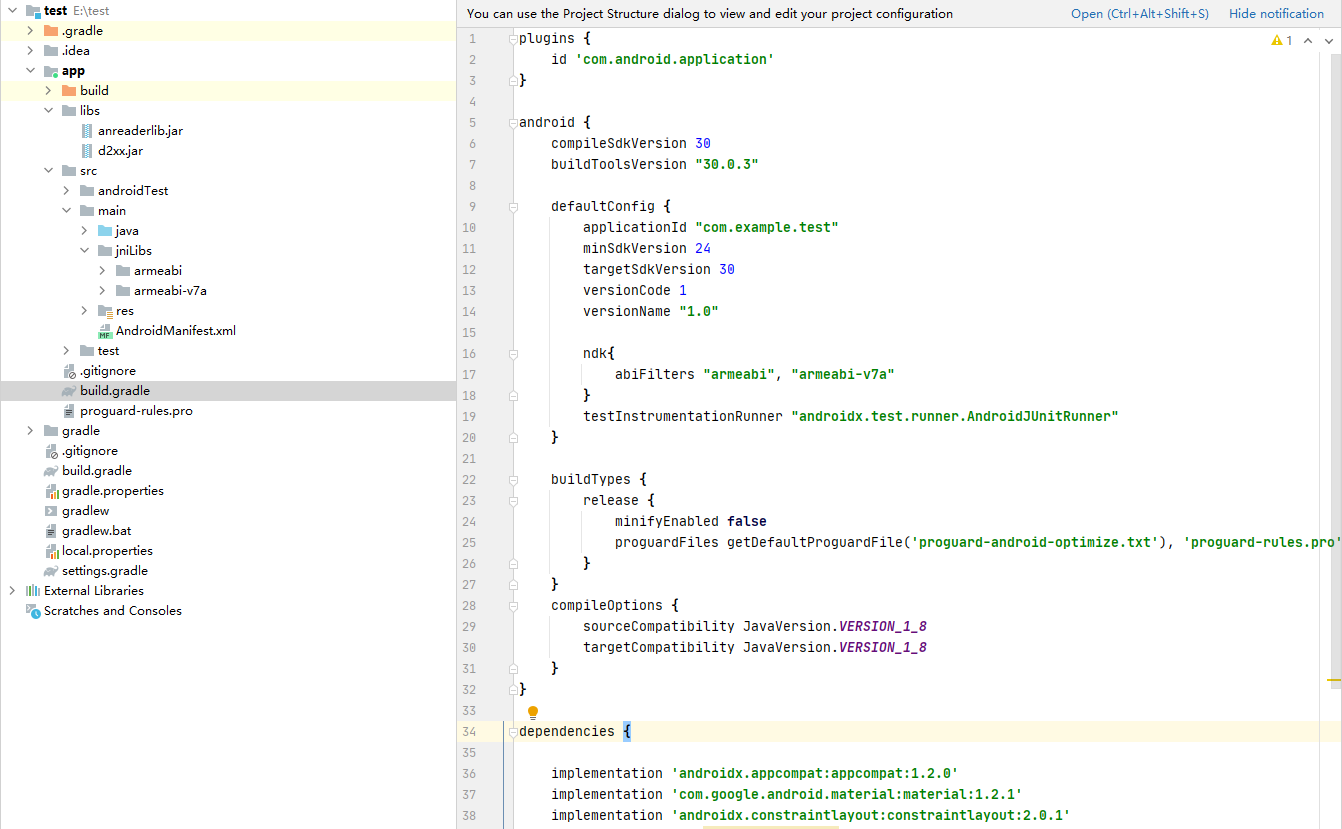The width and height of the screenshot is (1342, 829).
Task: Expand the java folder
Action: pyautogui.click(x=84, y=230)
